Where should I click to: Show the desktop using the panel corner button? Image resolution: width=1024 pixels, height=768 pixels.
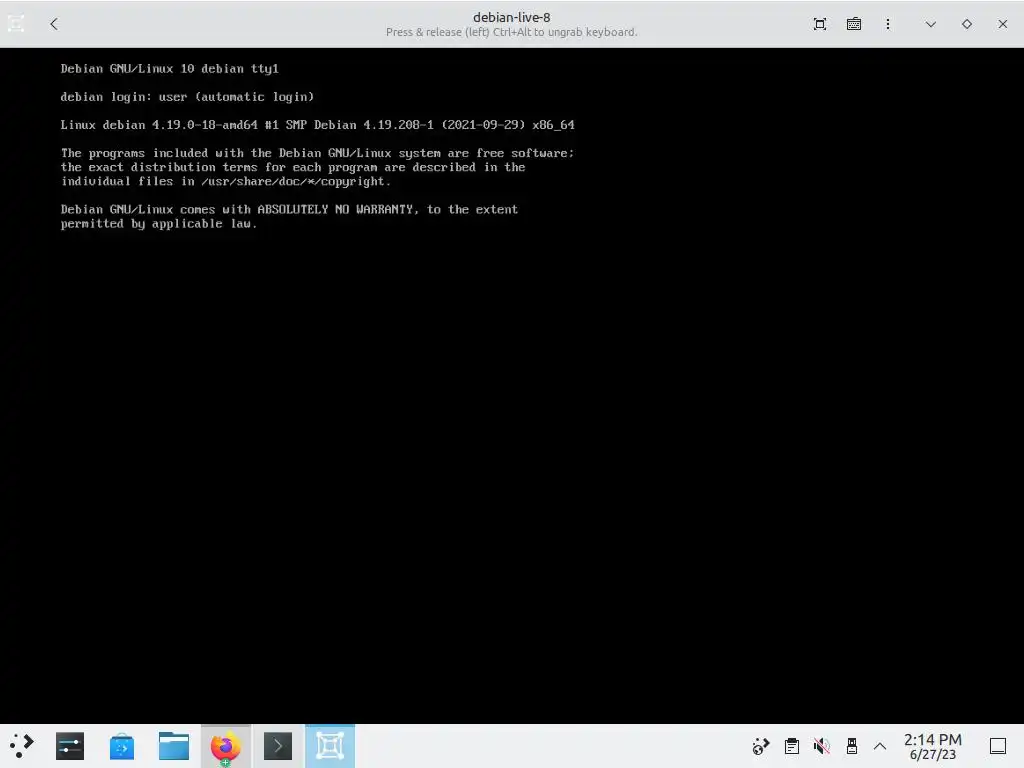click(x=998, y=746)
